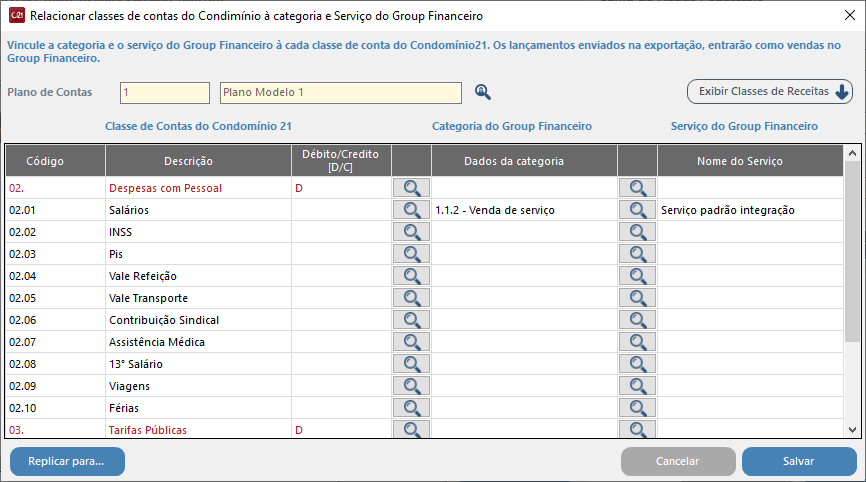866x482 pixels.
Task: Open category search for INSS row
Action: point(411,232)
